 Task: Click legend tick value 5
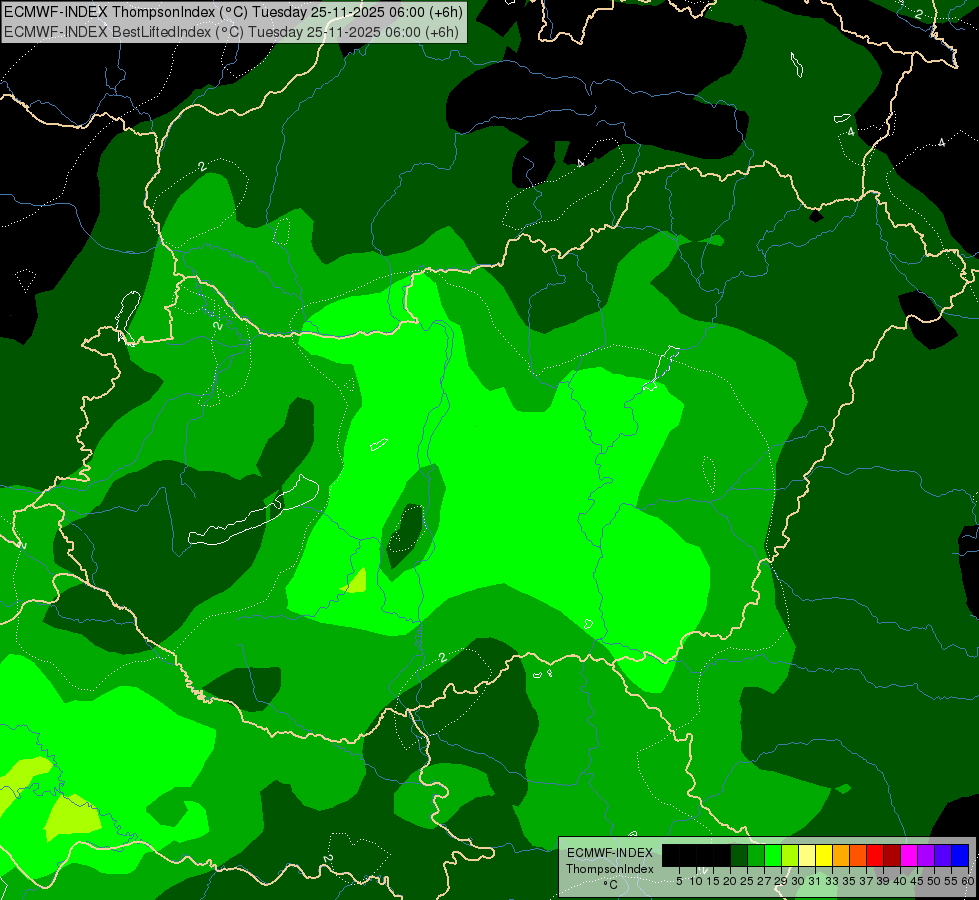[x=679, y=881]
